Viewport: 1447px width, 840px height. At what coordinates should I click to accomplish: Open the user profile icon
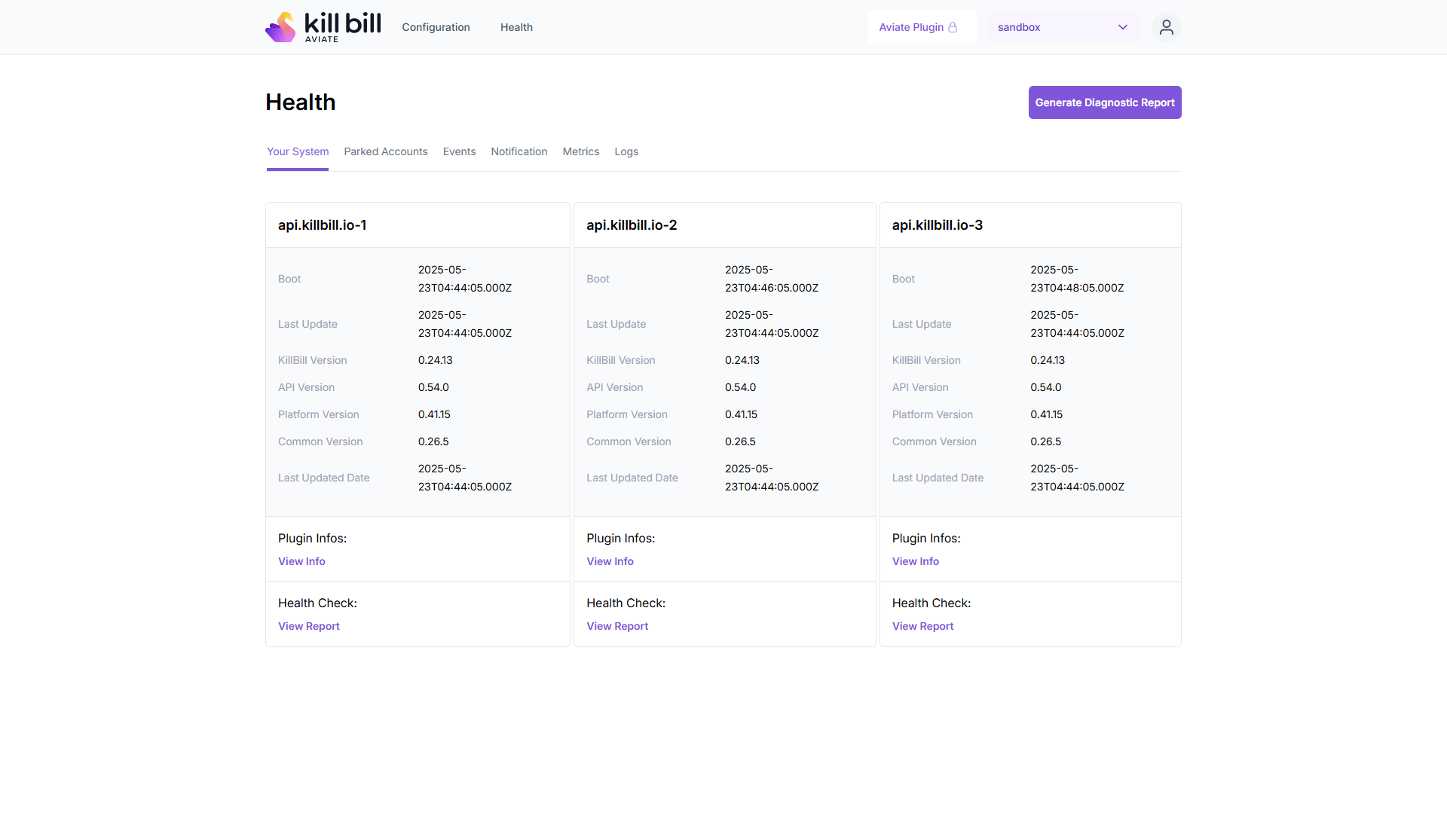click(x=1166, y=27)
